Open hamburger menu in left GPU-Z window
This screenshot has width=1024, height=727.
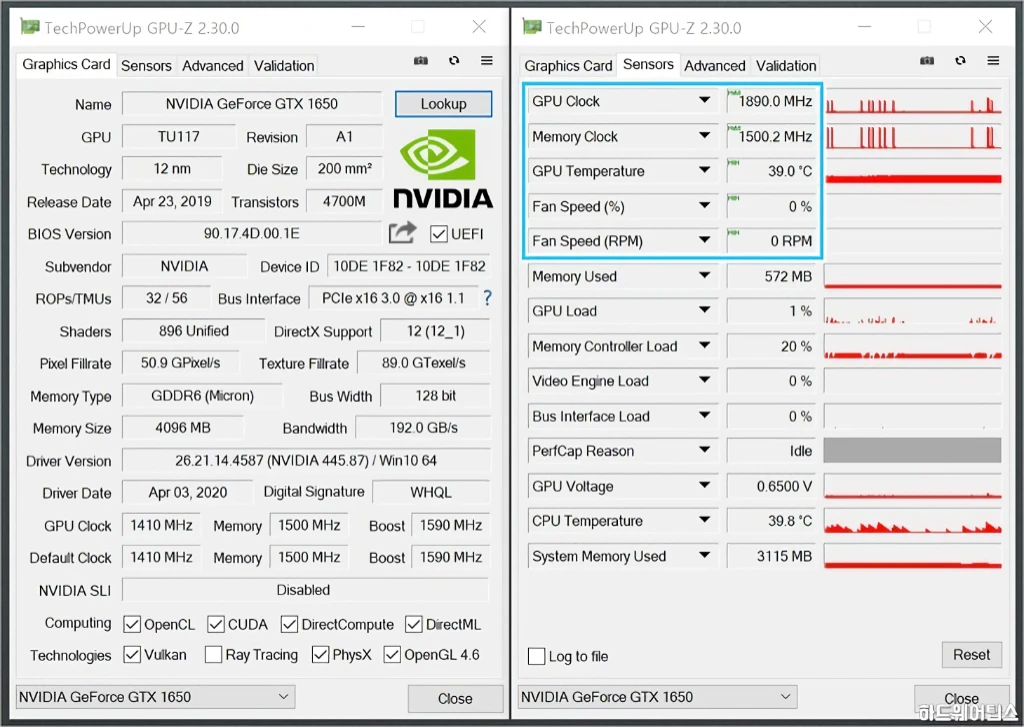pyautogui.click(x=487, y=61)
